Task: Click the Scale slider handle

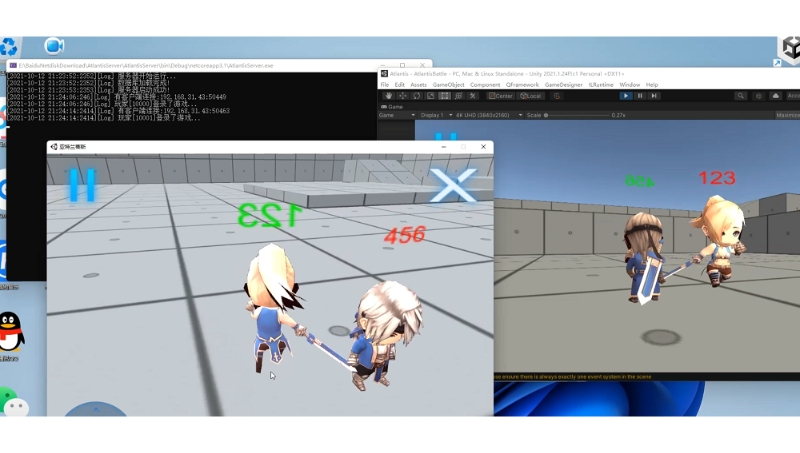Action: pos(546,115)
